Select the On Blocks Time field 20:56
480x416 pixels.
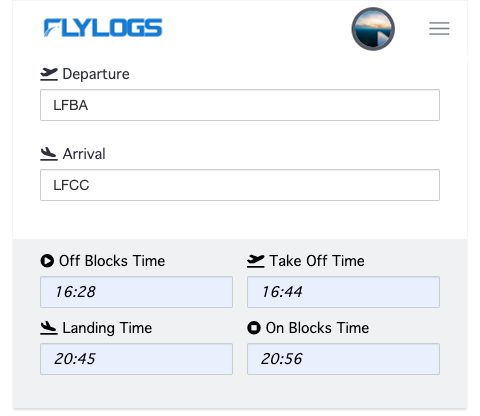[x=343, y=359]
